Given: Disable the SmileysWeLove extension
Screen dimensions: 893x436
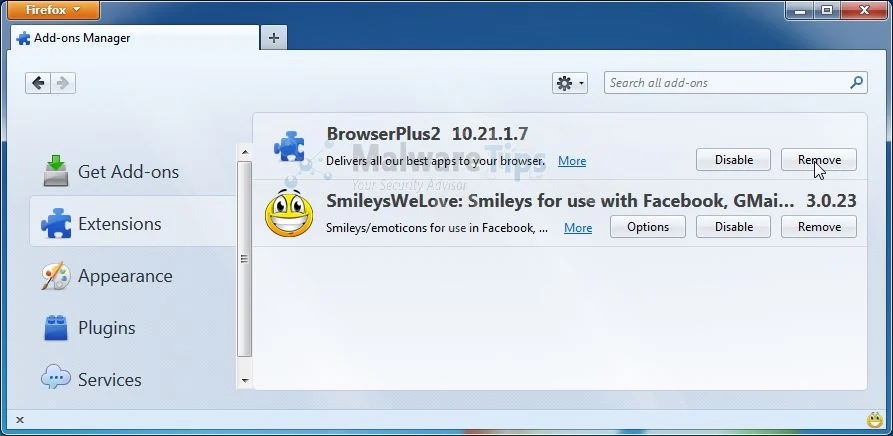Looking at the screenshot, I should [734, 227].
